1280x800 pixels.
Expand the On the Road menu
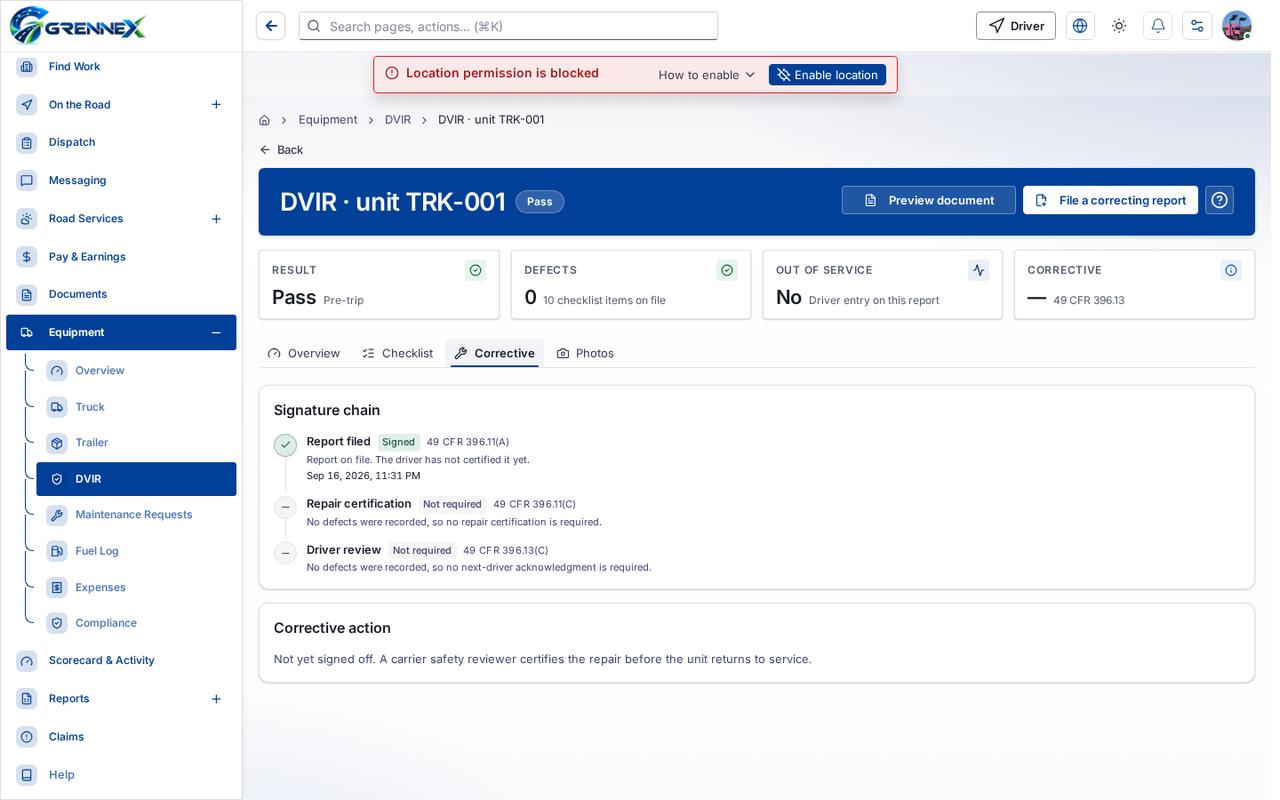pyautogui.click(x=216, y=105)
